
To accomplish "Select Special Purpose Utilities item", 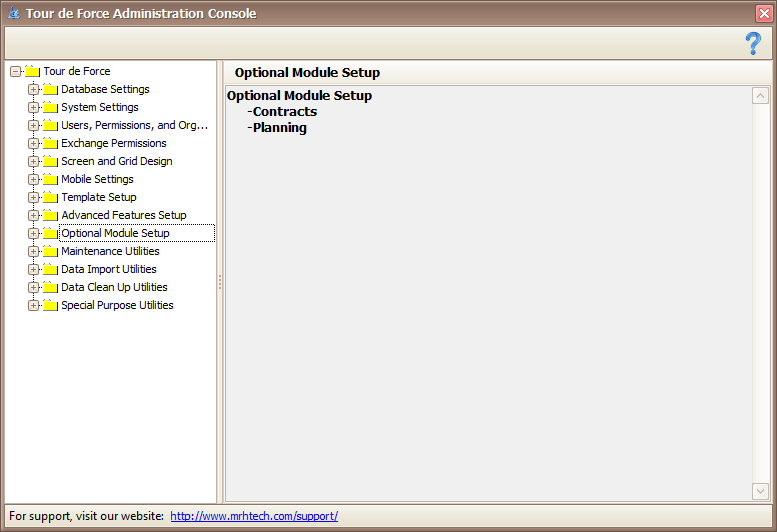I will click(117, 305).
